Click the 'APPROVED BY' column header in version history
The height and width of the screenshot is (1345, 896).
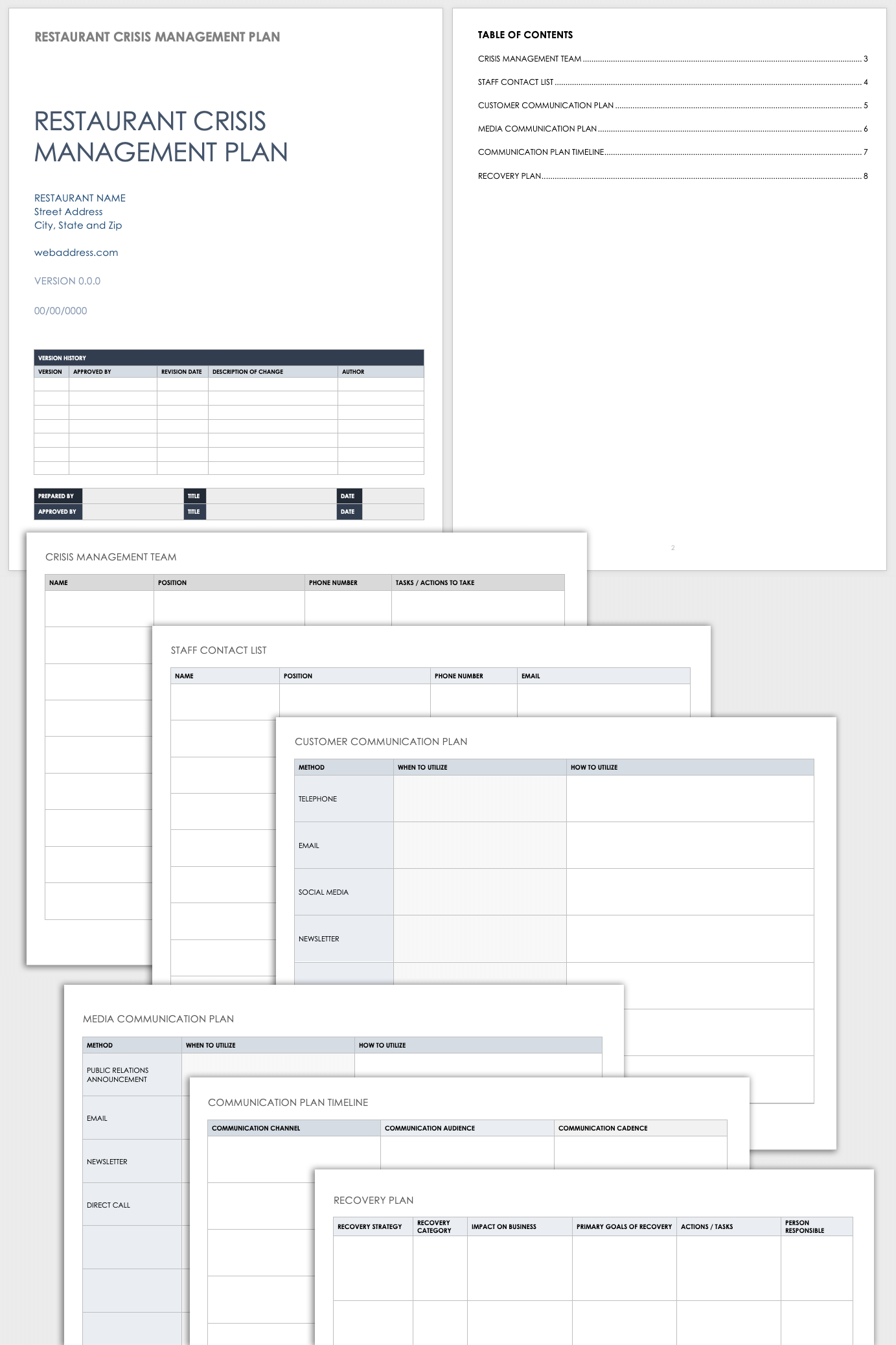(113, 372)
